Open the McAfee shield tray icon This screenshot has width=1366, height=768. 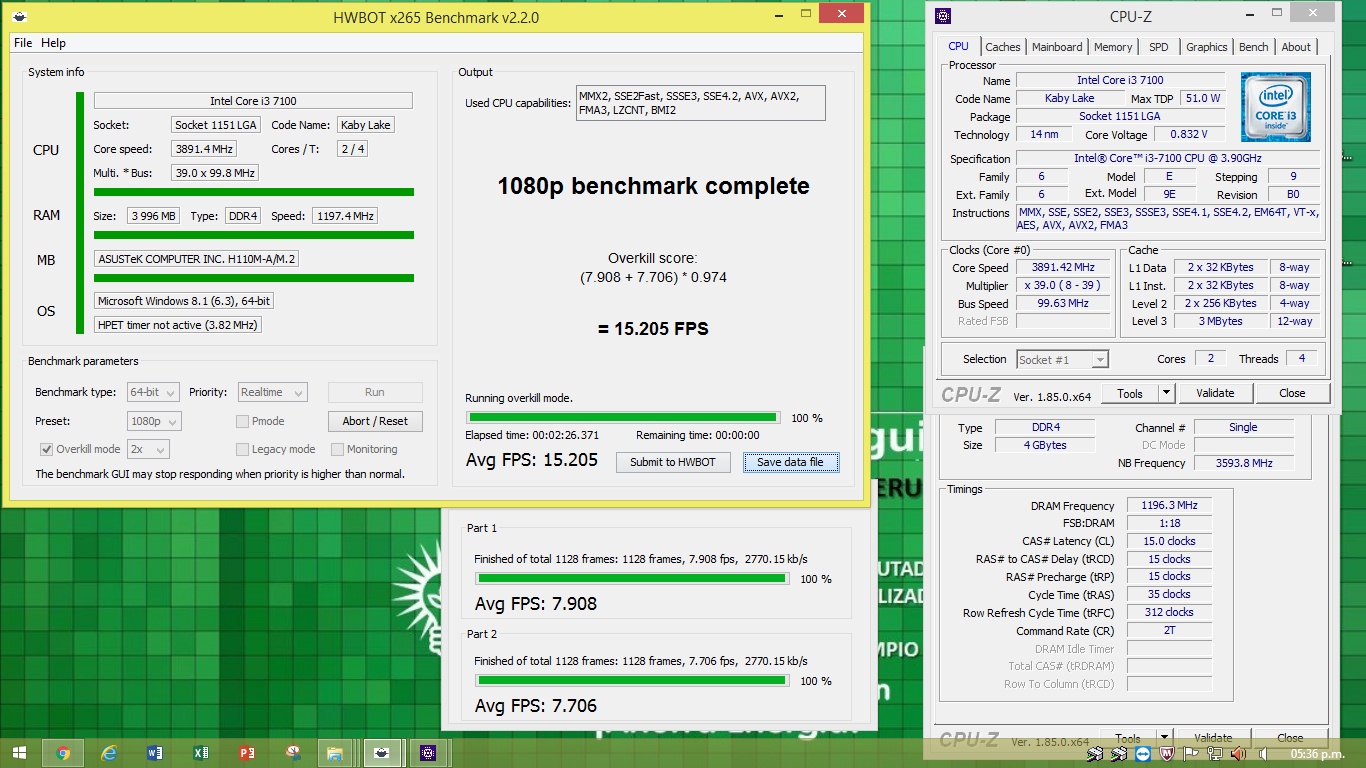point(1166,753)
